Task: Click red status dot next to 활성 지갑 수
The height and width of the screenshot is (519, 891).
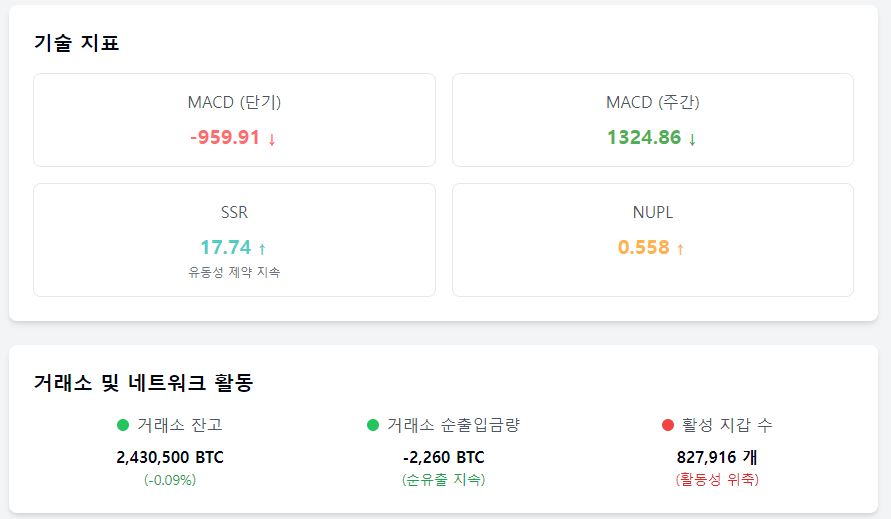Action: [x=668, y=425]
